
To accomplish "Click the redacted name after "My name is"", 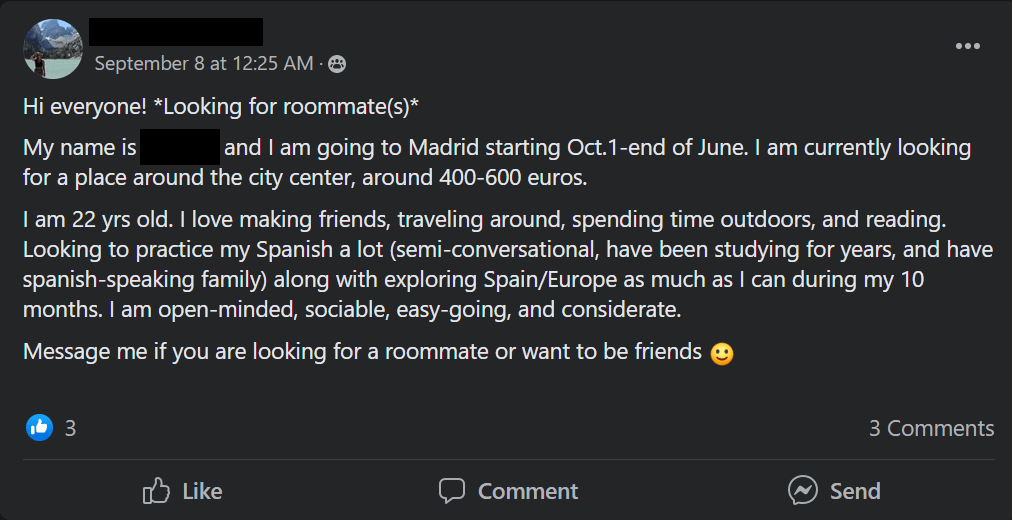I will click(180, 148).
